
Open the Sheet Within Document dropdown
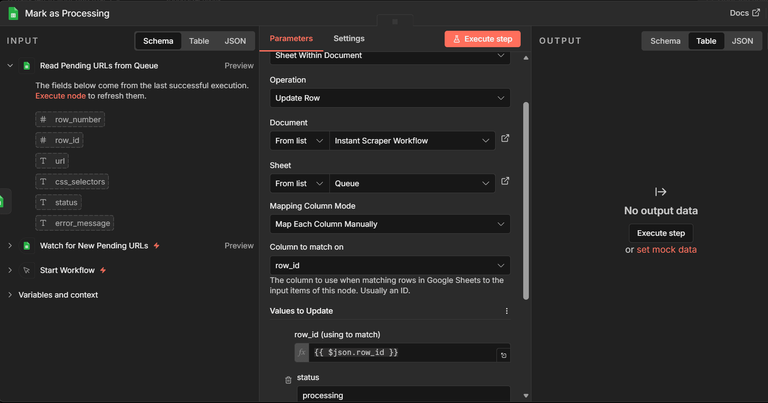390,57
